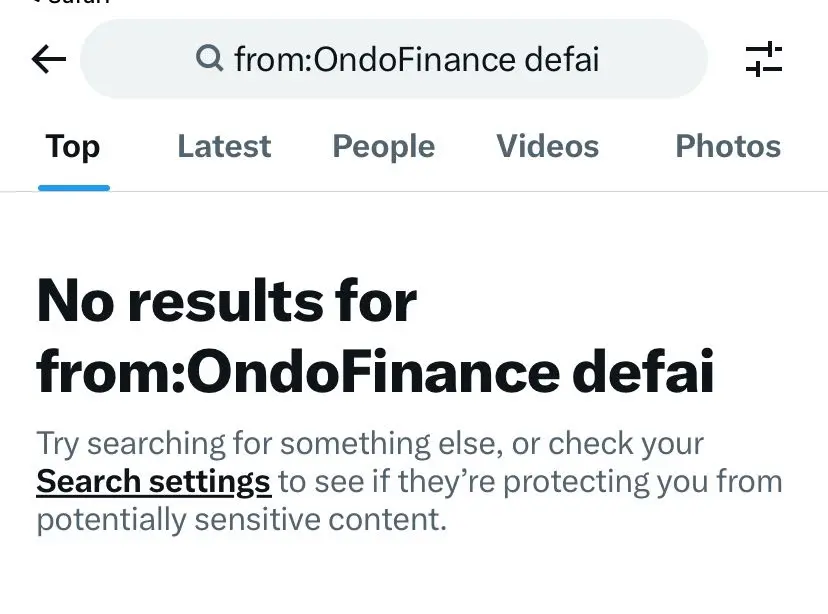Click the query text in search bar
Image resolution: width=828 pixels, height=614 pixels.
(x=417, y=59)
